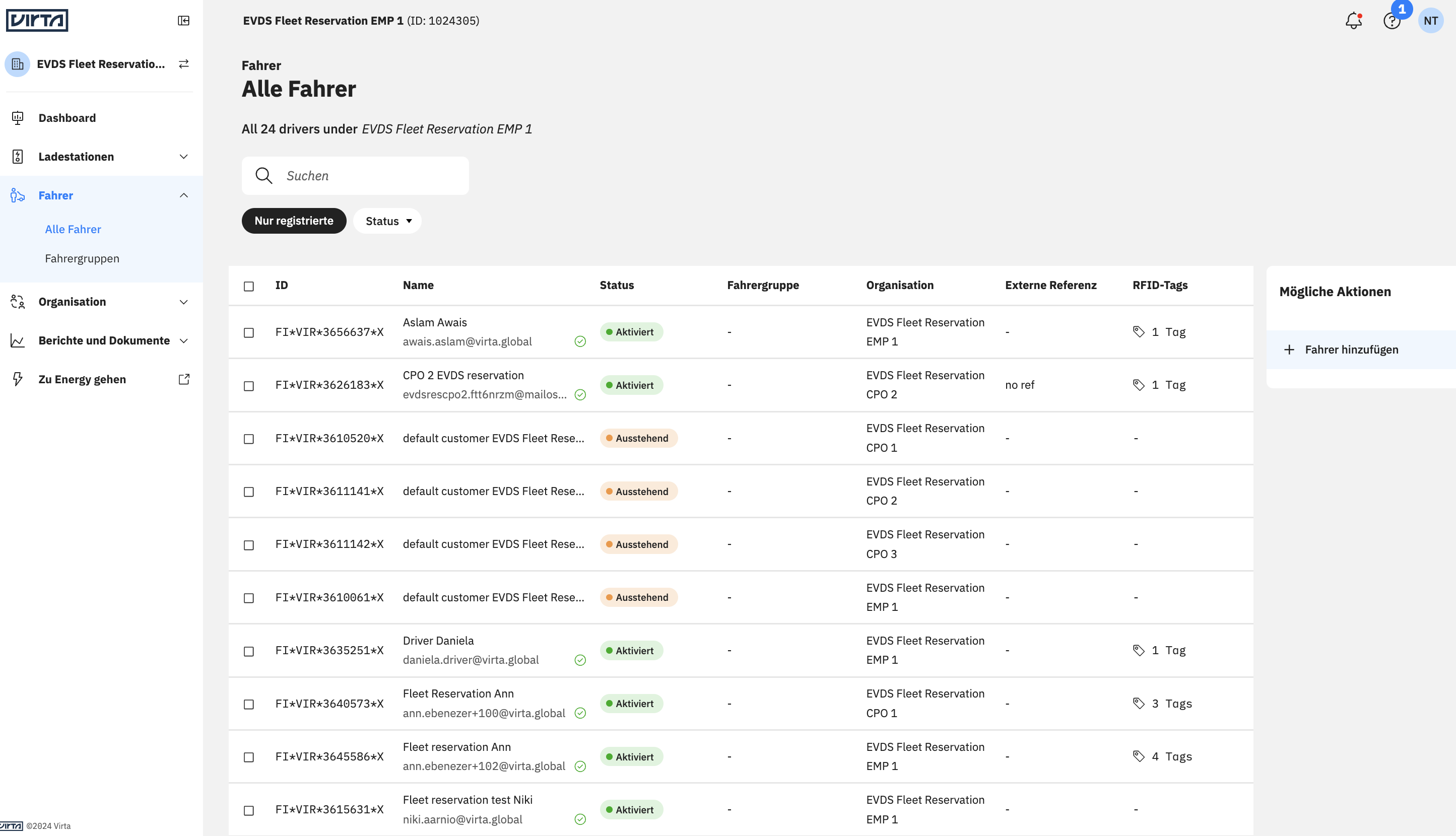Open the Fahrergruppen submenu item
Image resolution: width=1456 pixels, height=836 pixels.
[82, 258]
